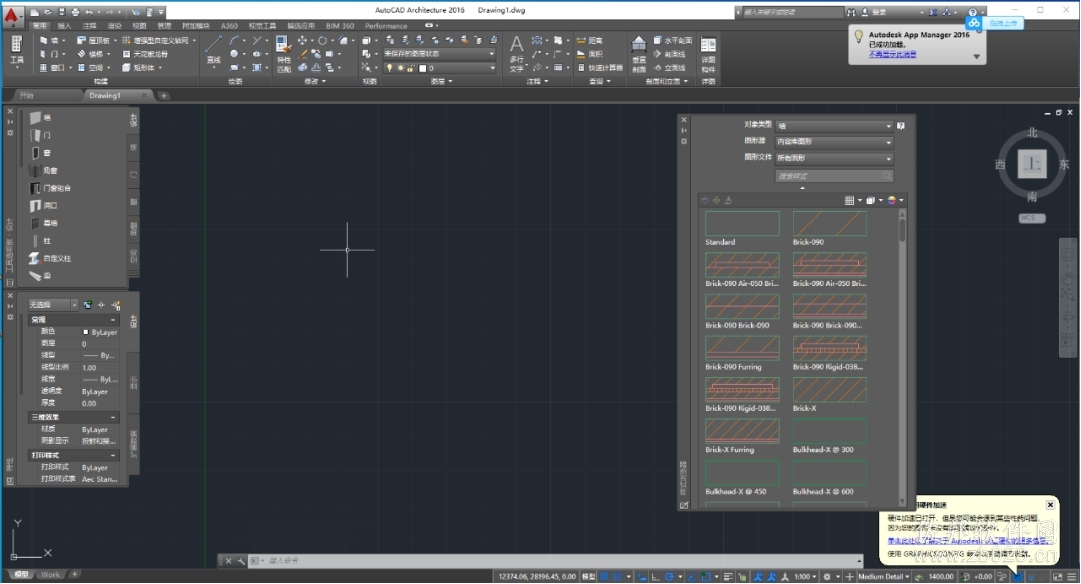Toggle the Model (模型) space button in the status bar
The height and width of the screenshot is (584, 1081).
(x=589, y=576)
